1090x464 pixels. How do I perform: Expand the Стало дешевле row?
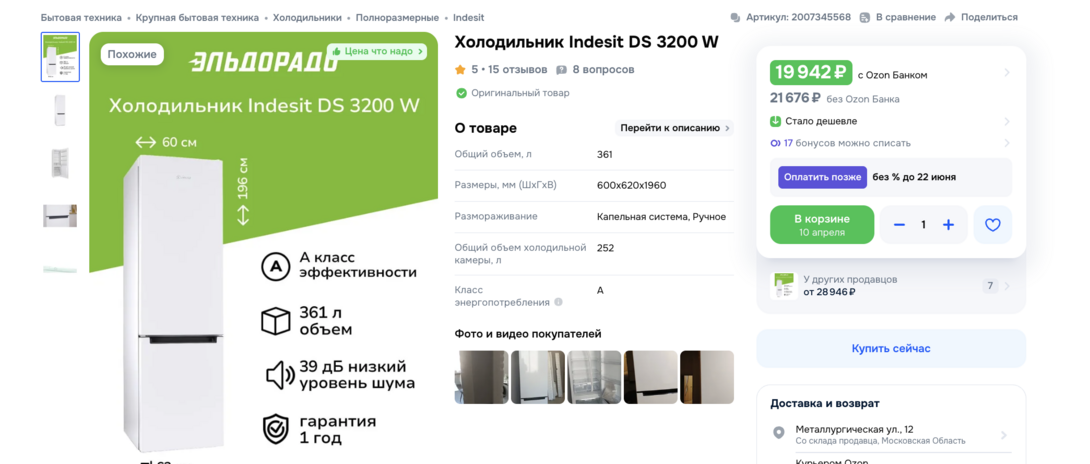pos(890,121)
